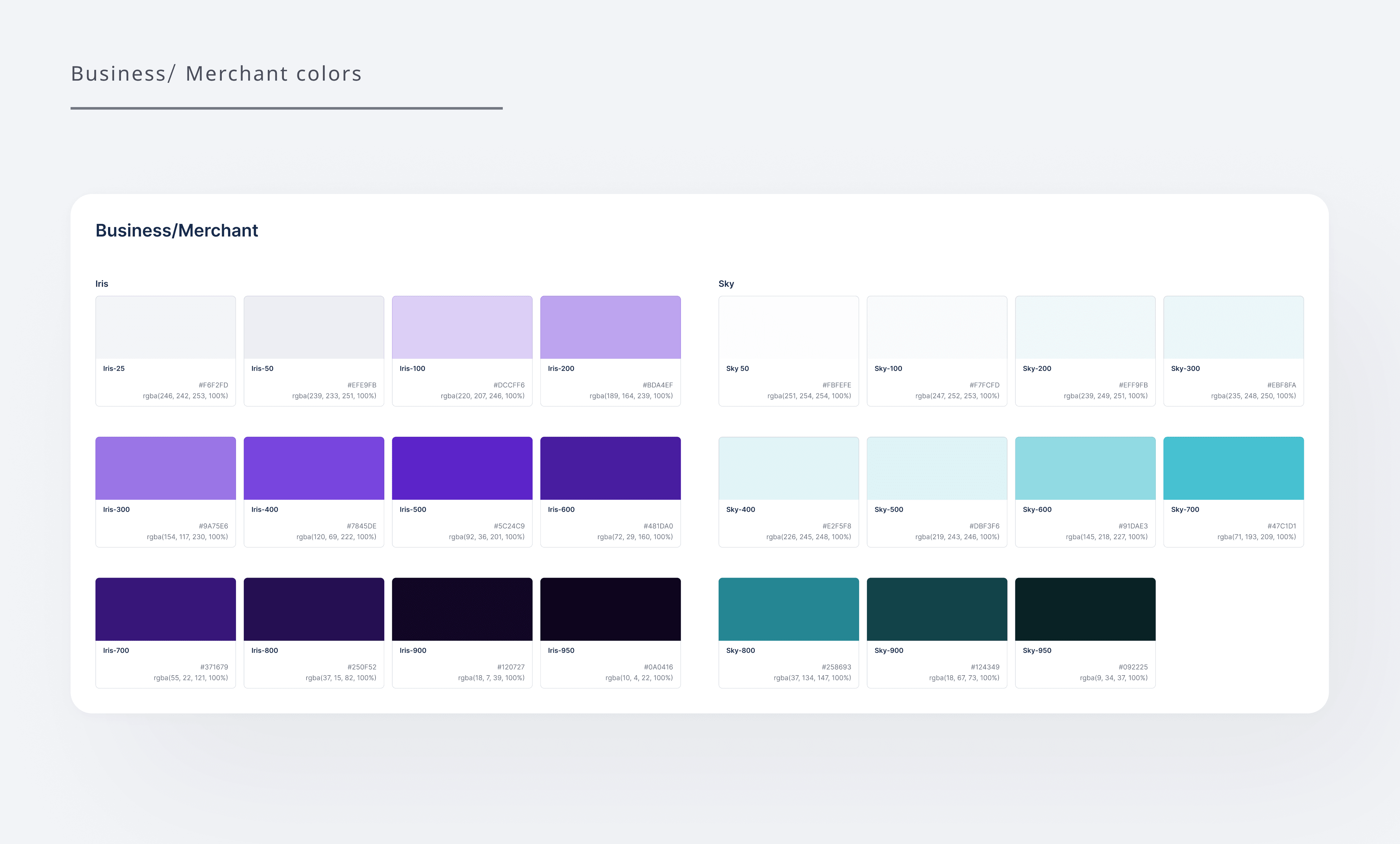Click the Iris-200 color swatch

(x=610, y=327)
